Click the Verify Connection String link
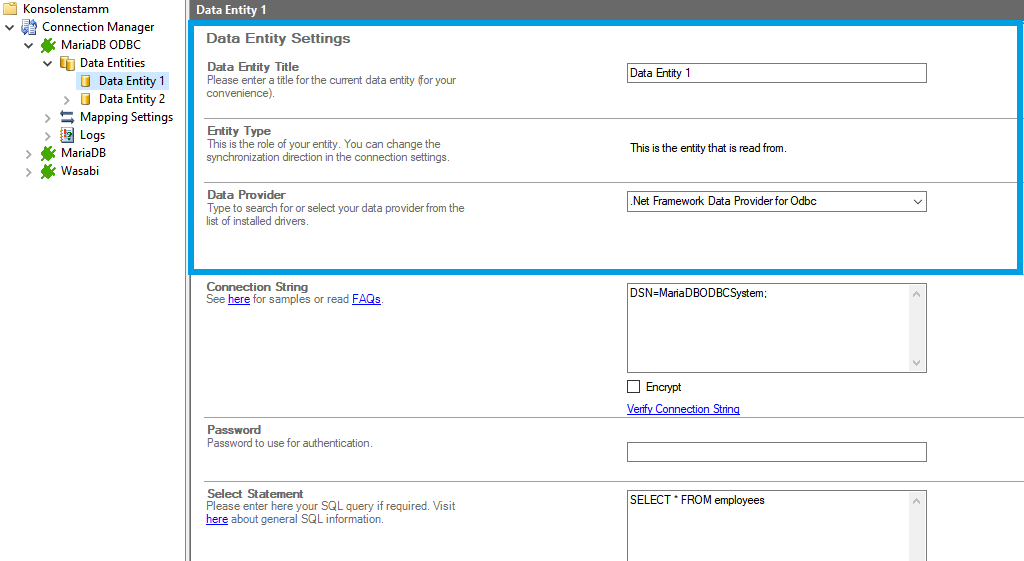This screenshot has width=1024, height=561. click(683, 409)
